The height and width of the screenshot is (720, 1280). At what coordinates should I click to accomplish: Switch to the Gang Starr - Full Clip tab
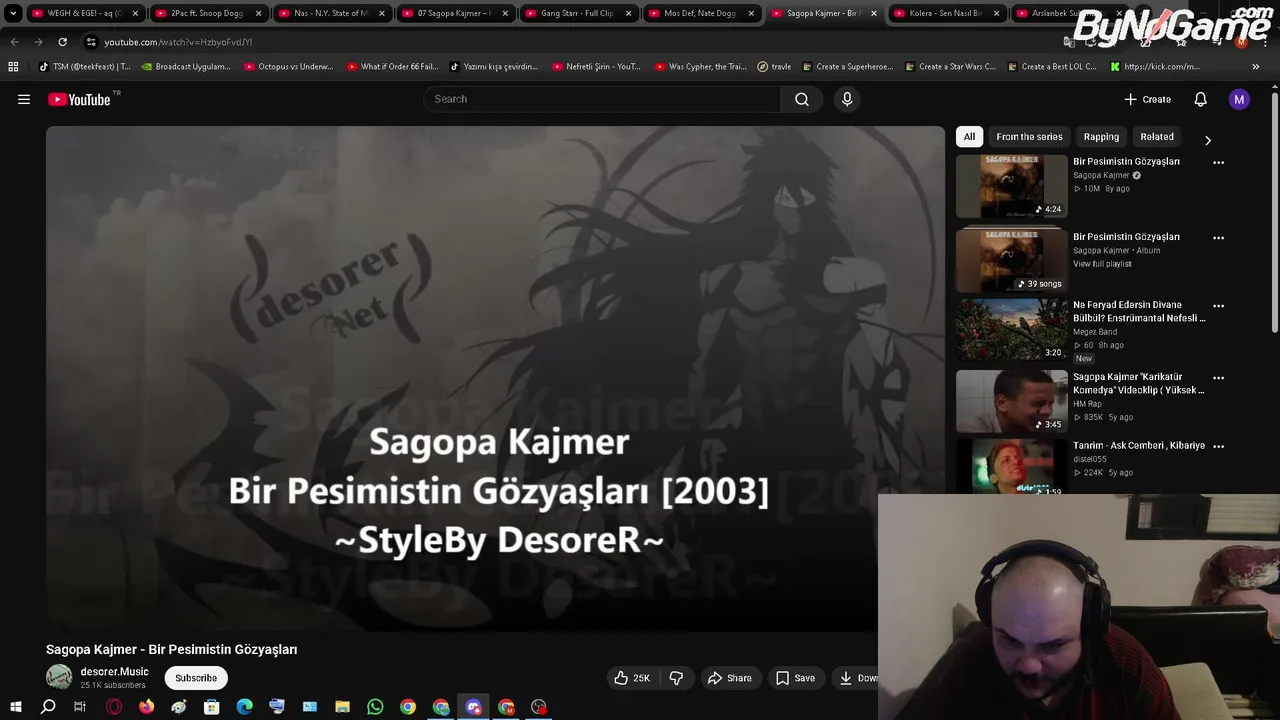[x=576, y=13]
